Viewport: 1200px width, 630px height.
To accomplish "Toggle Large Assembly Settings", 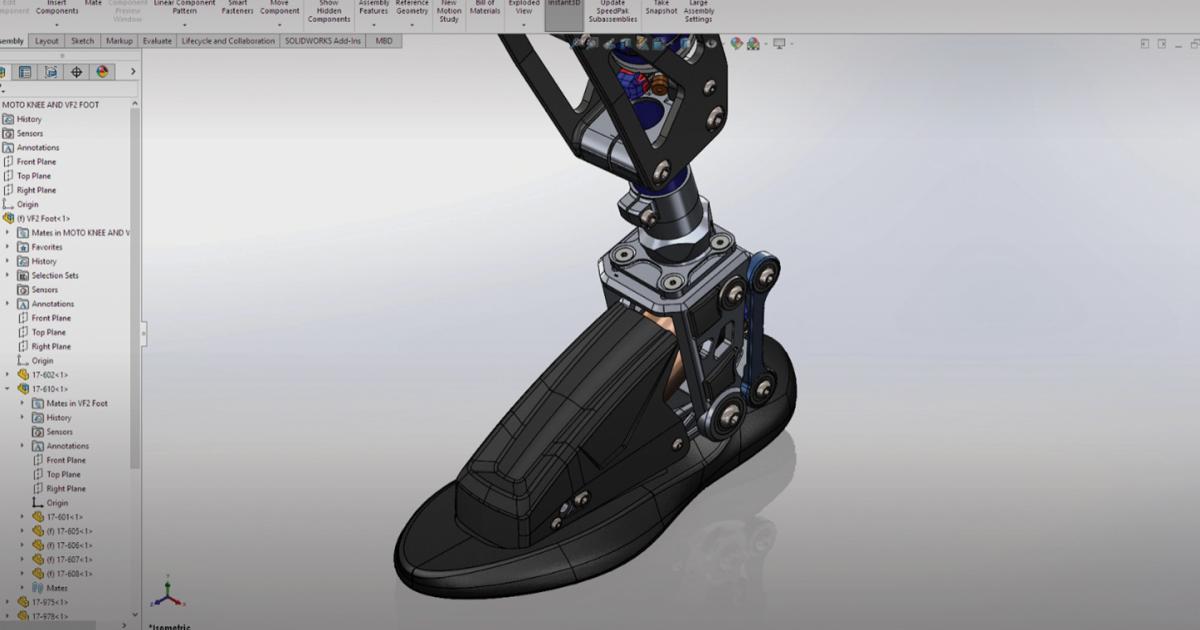I will pyautogui.click(x=699, y=11).
